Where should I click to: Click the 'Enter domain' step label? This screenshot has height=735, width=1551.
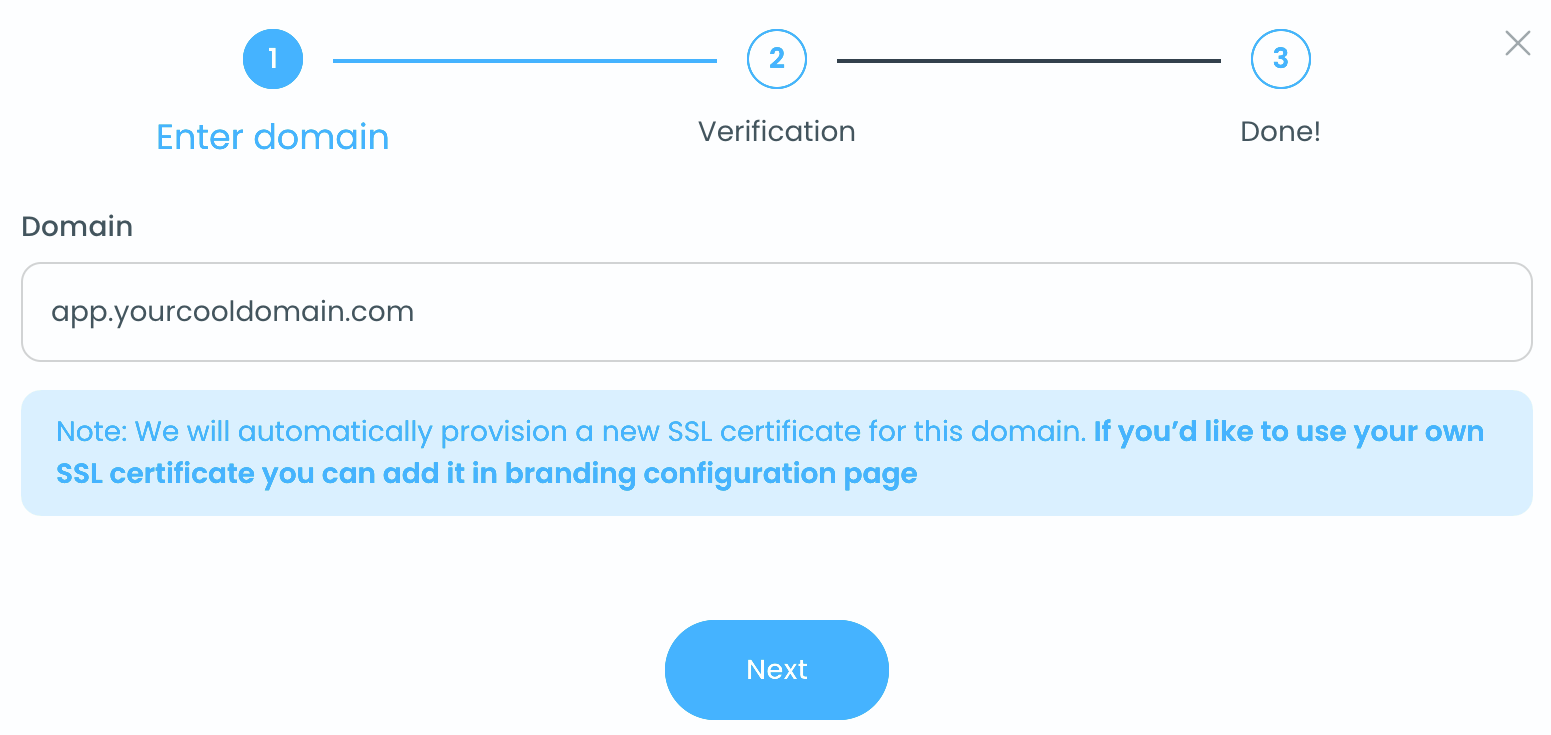272,136
